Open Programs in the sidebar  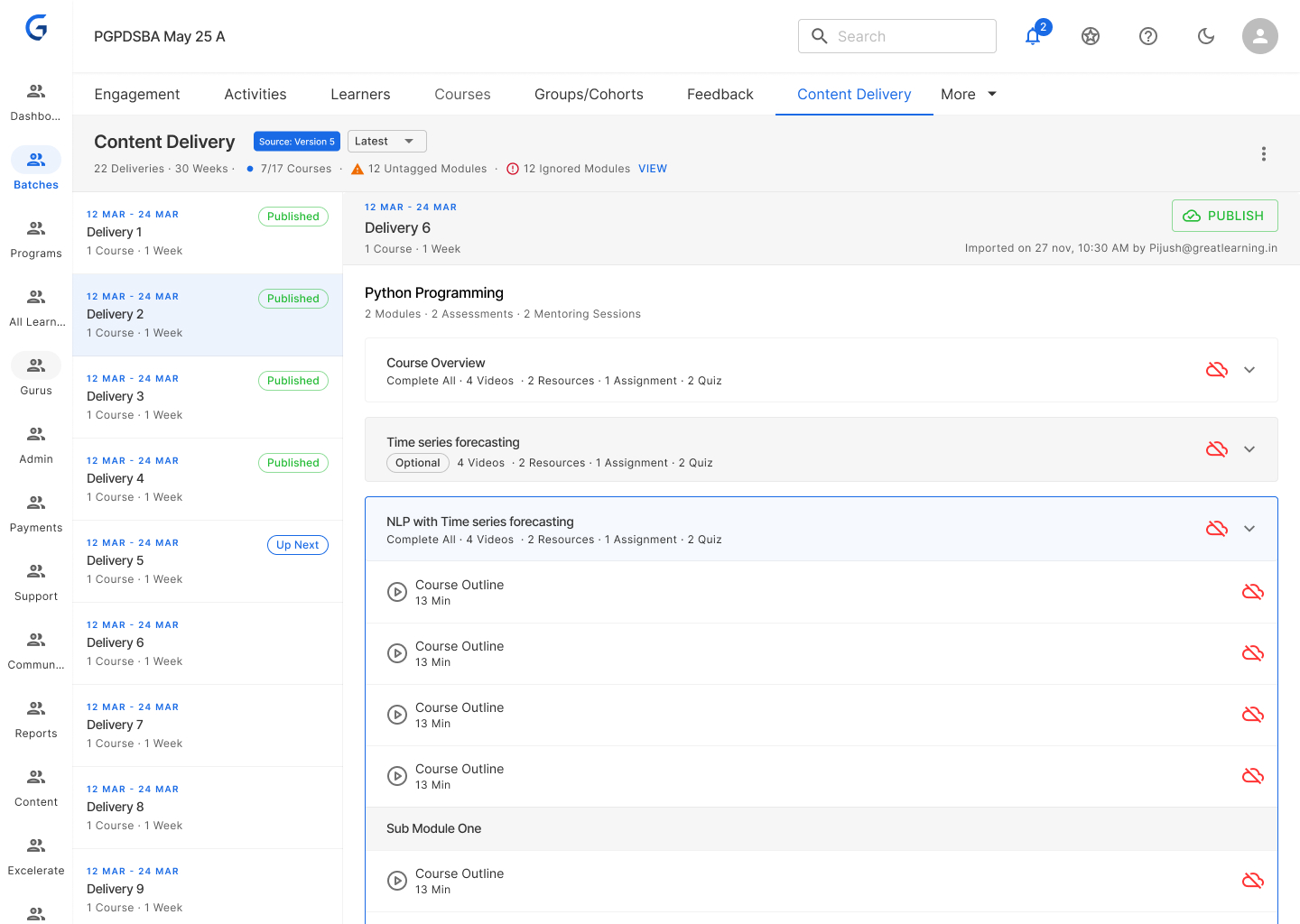pyautogui.click(x=36, y=239)
